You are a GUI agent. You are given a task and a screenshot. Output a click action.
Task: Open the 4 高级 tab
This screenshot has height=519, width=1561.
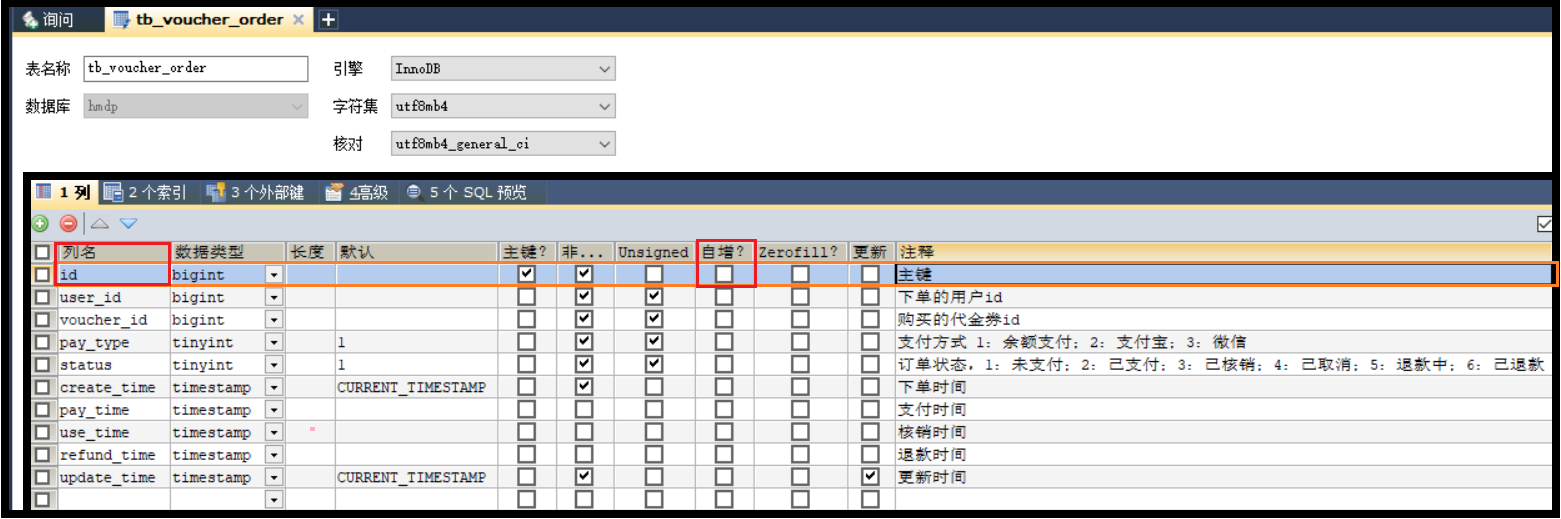click(x=357, y=193)
